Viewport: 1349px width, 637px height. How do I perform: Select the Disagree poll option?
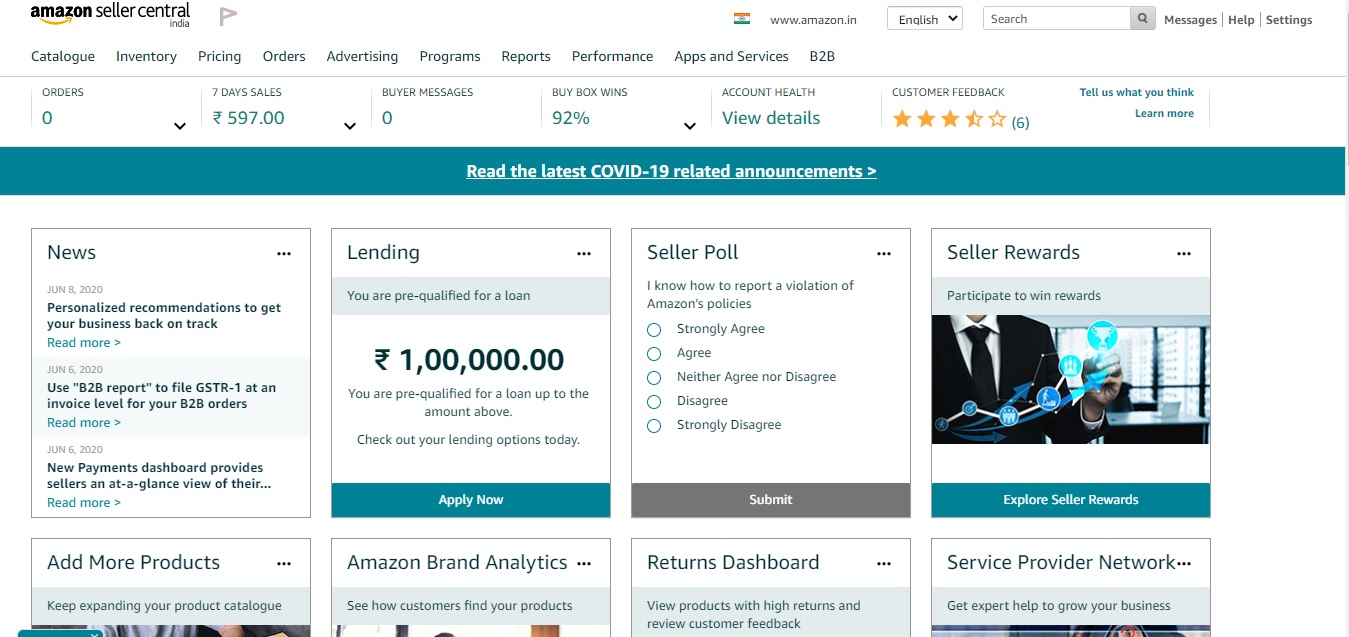coord(654,402)
